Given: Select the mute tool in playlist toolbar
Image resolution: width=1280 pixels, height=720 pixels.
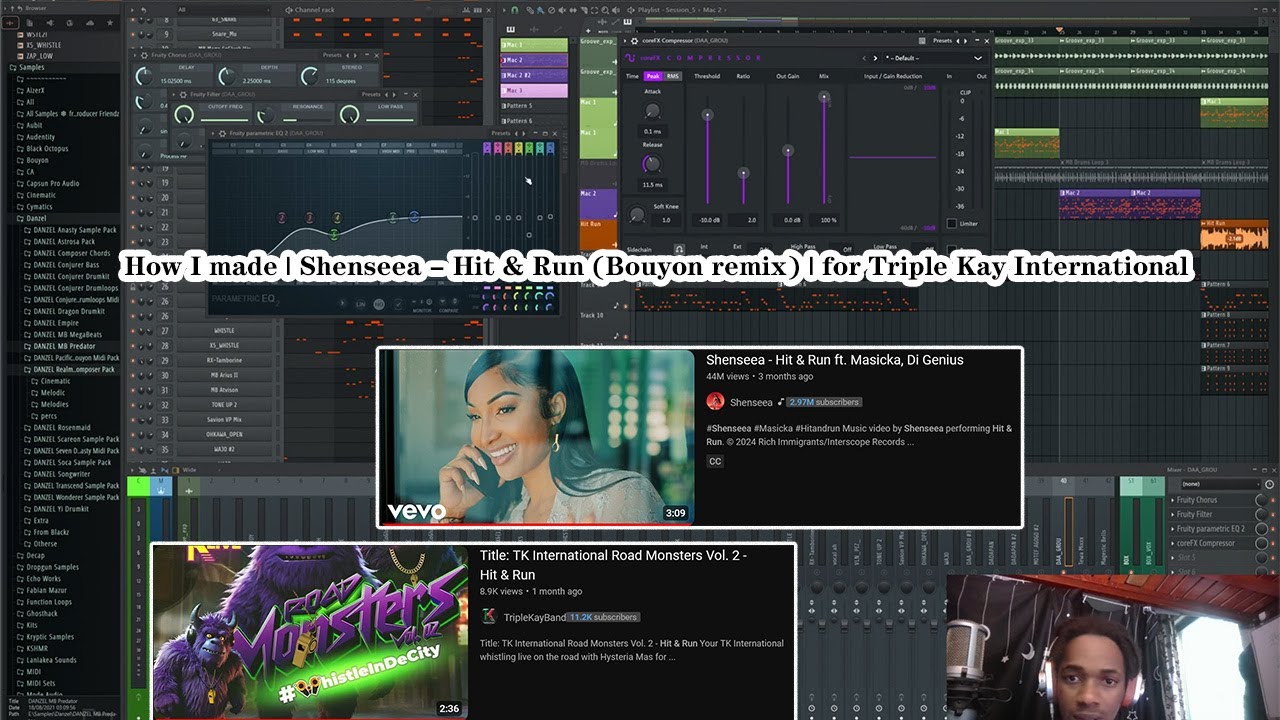Looking at the screenshot, I should [x=562, y=10].
